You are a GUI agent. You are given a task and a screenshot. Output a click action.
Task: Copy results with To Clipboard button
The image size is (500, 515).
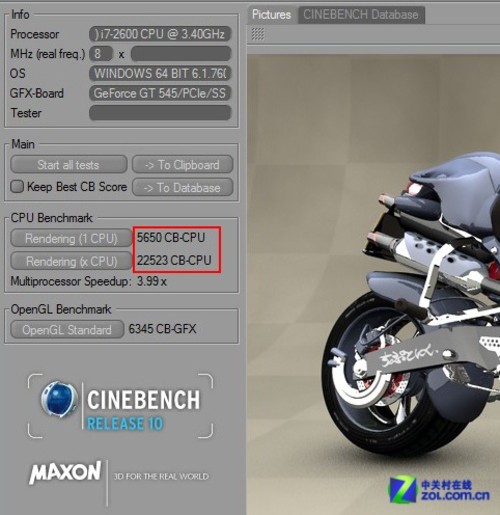click(x=182, y=165)
